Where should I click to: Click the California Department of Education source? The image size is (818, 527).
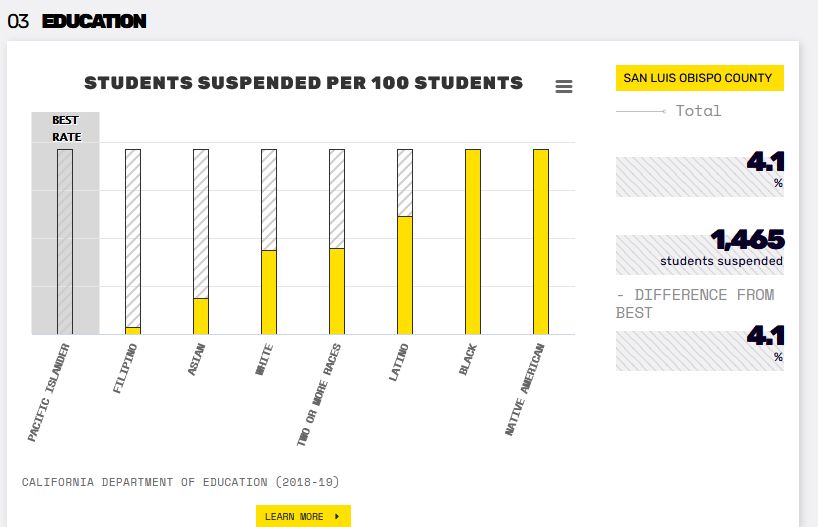pos(181,482)
